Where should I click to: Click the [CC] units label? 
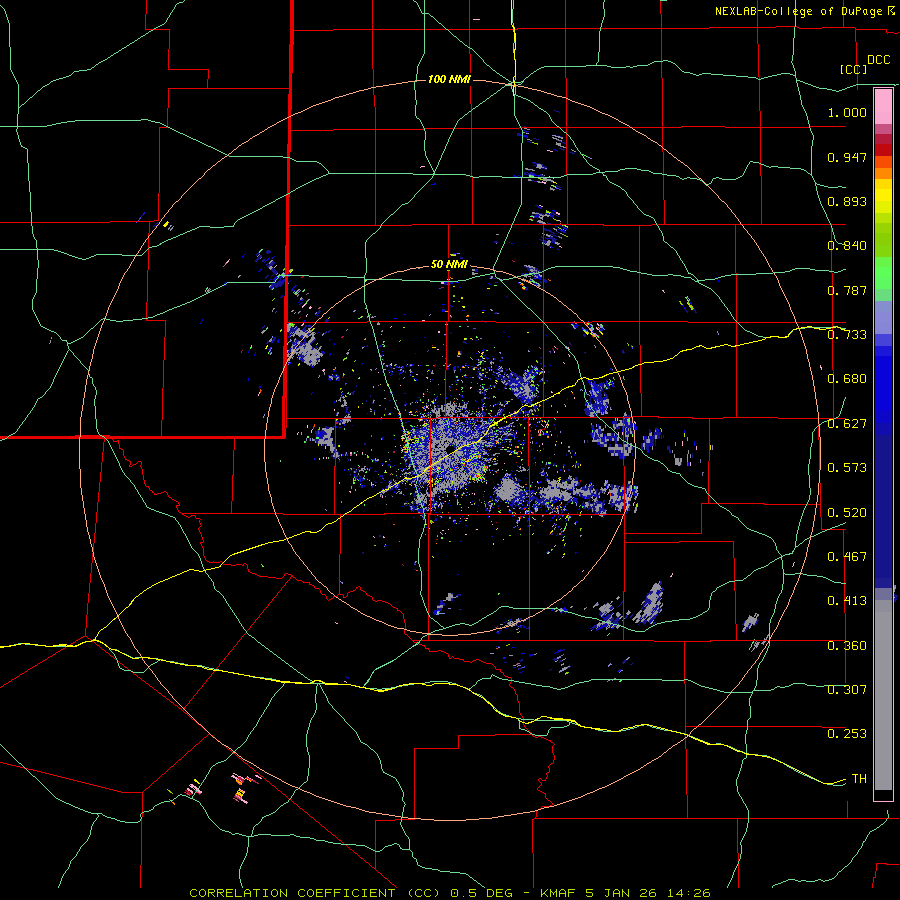(x=853, y=69)
